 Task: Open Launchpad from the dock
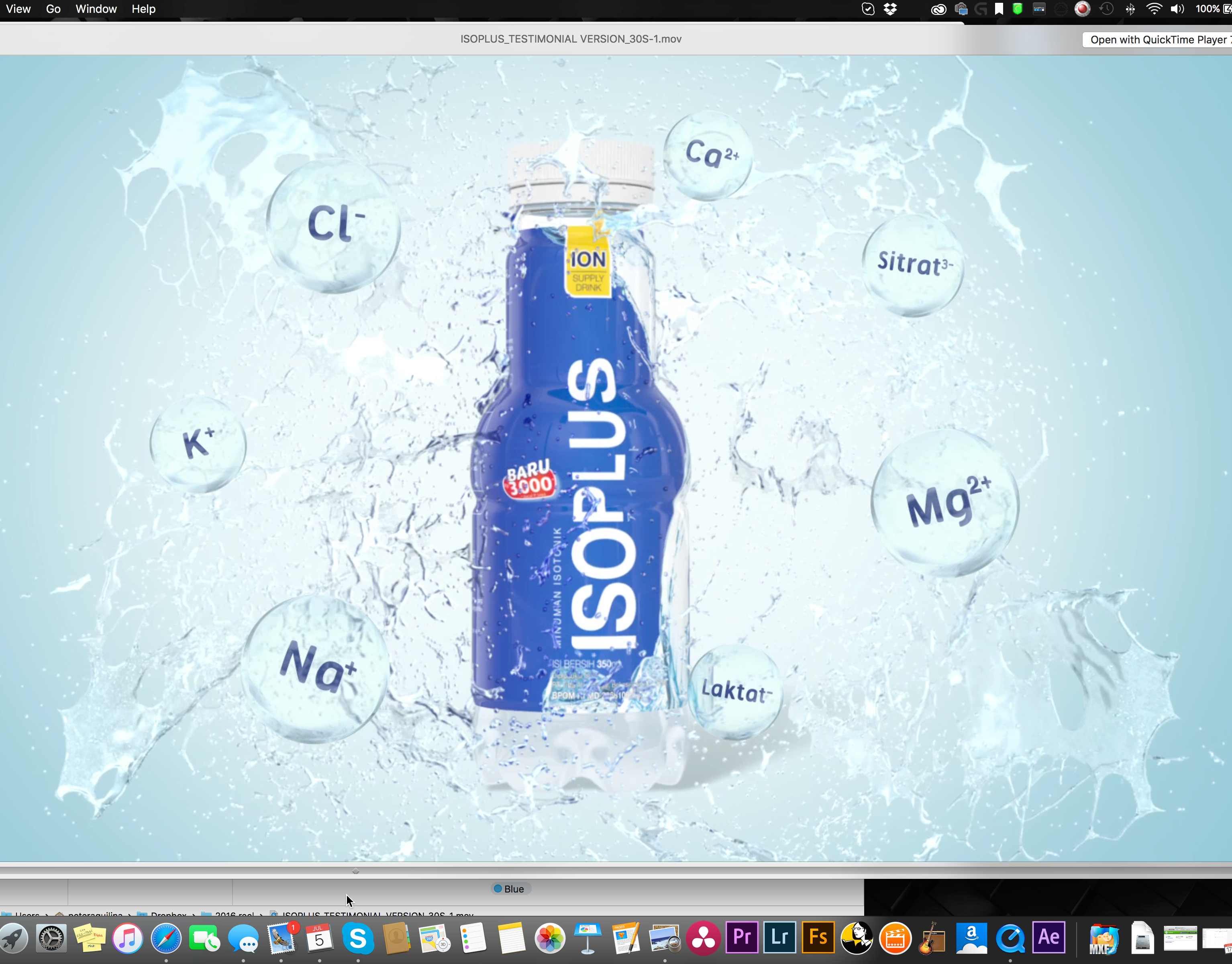coord(13,939)
